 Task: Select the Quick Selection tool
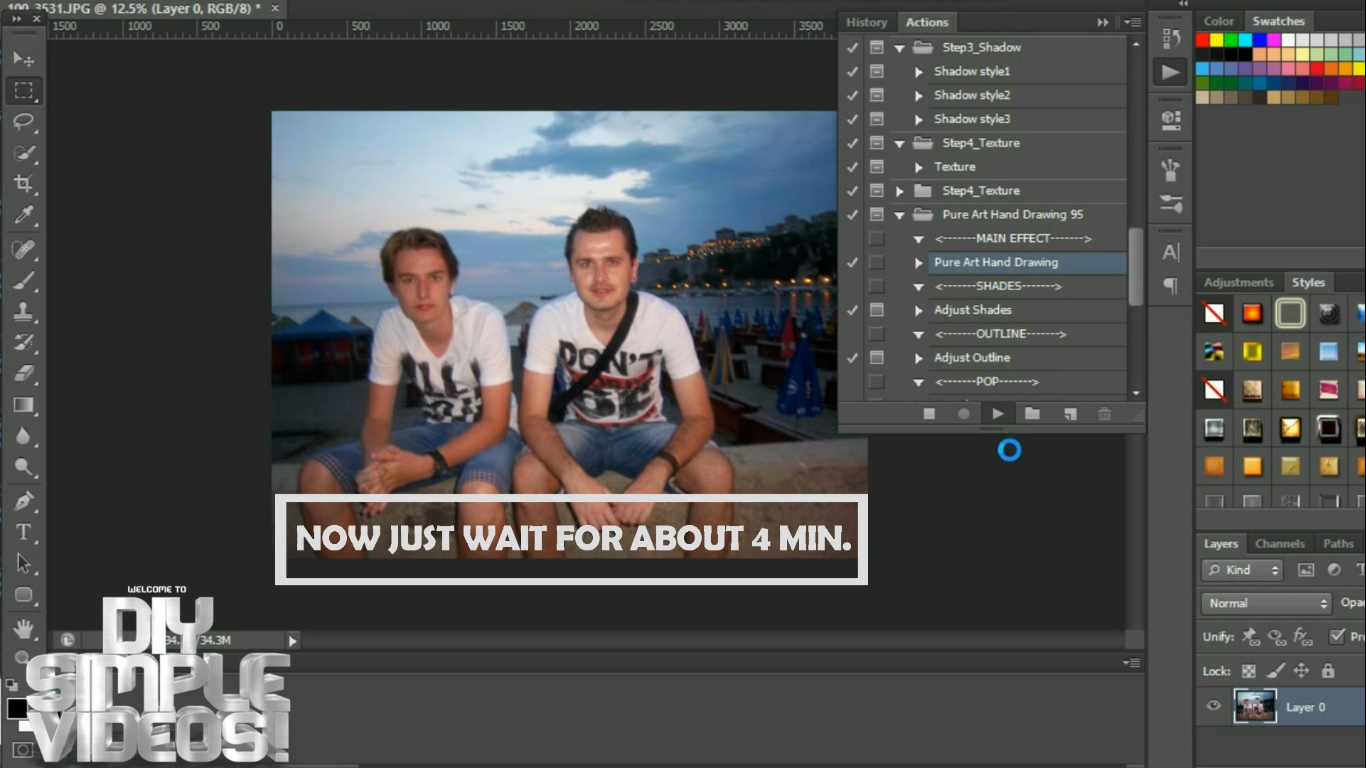(x=23, y=153)
